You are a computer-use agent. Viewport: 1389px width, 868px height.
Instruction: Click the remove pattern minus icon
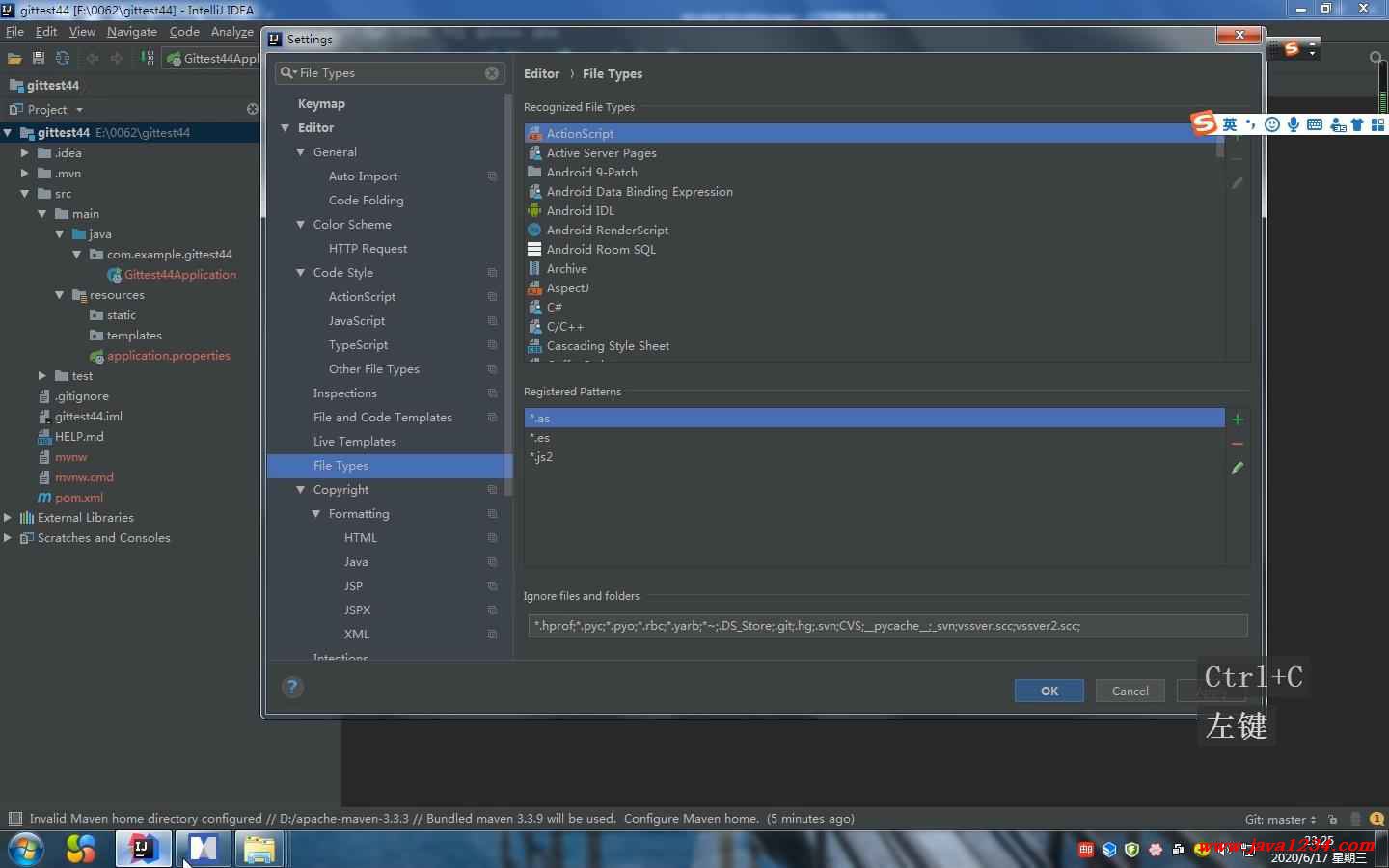click(1238, 444)
